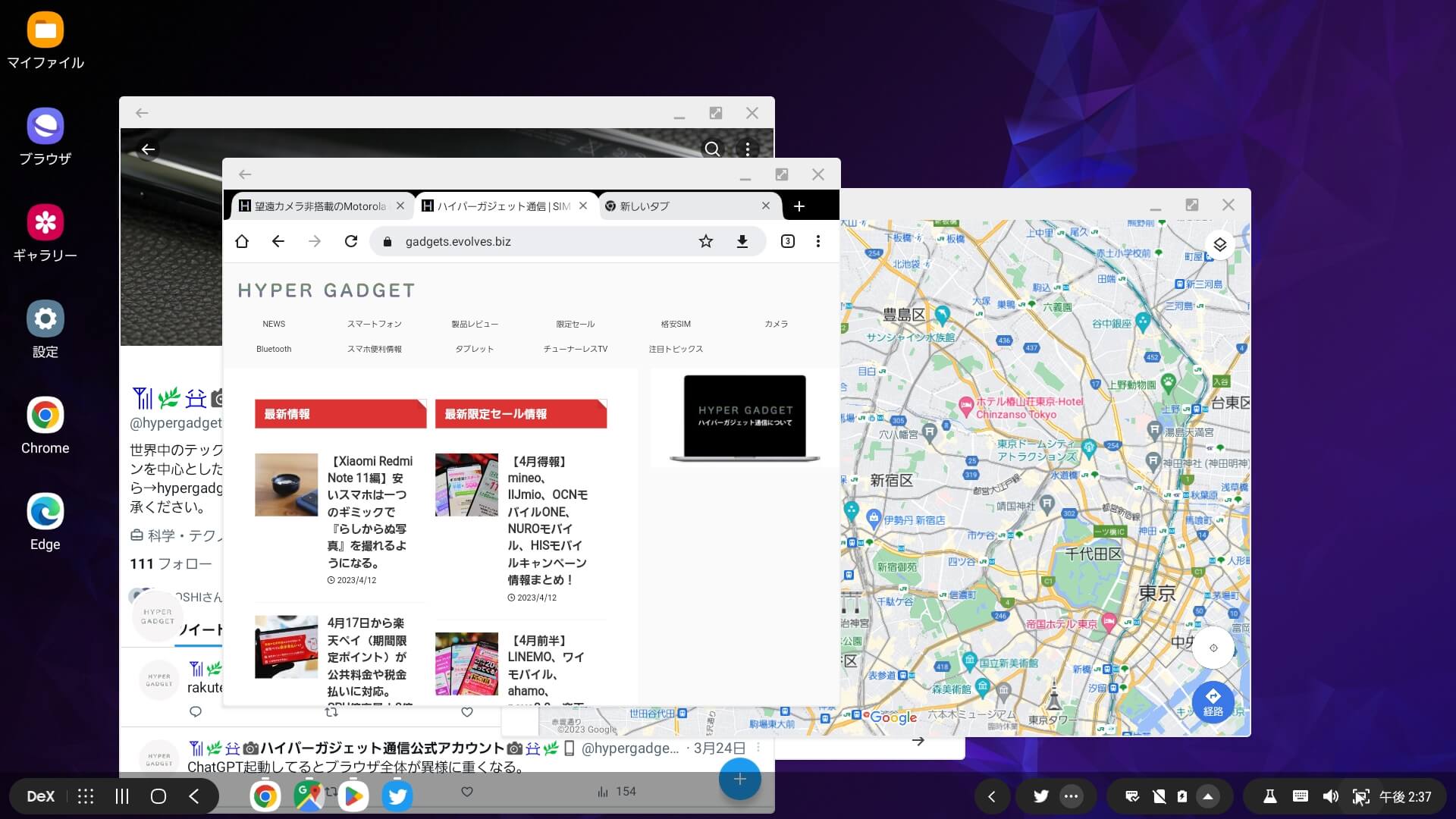Click the taskbar home circle button
The image size is (1456, 819).
click(158, 796)
